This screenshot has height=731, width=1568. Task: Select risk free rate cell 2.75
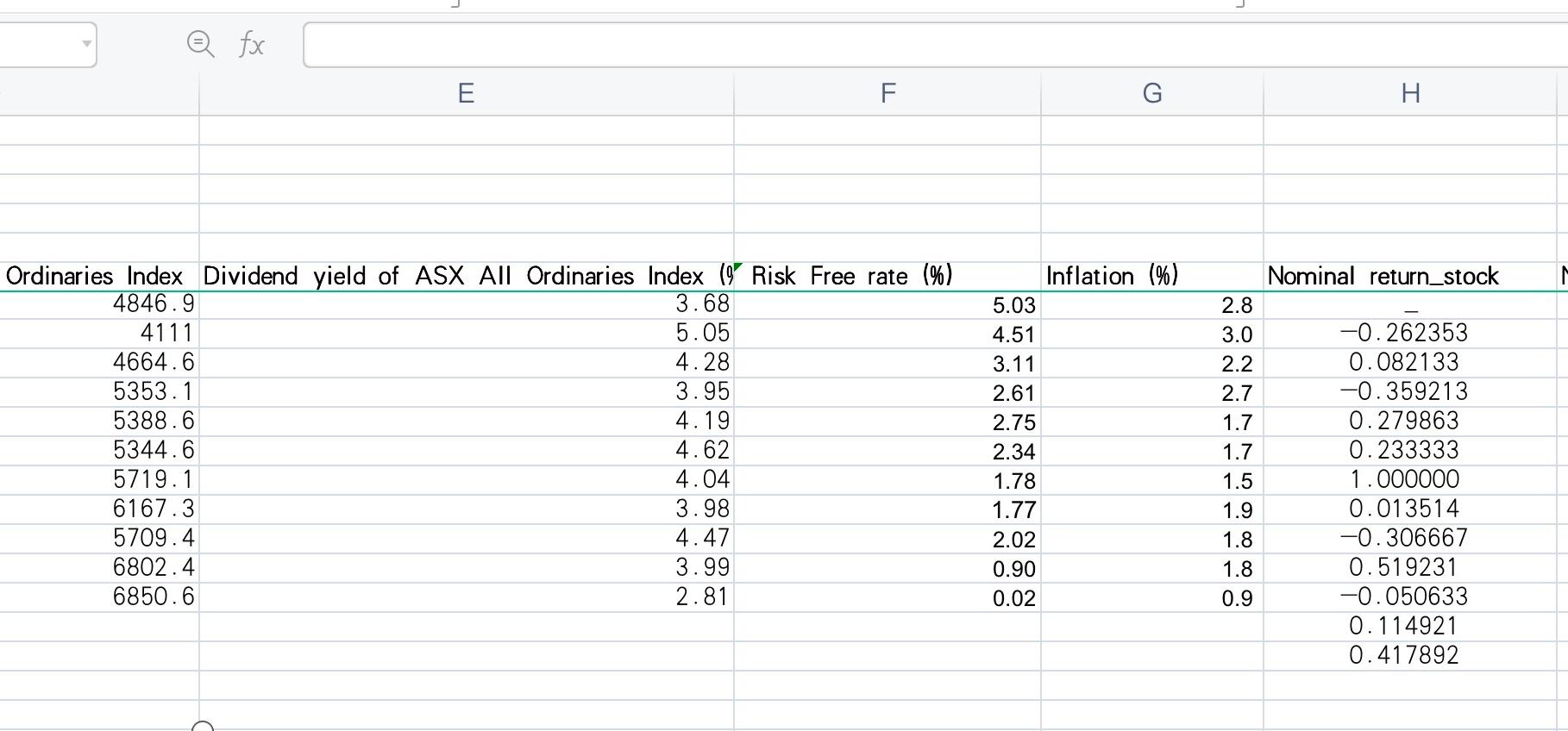[x=887, y=422]
